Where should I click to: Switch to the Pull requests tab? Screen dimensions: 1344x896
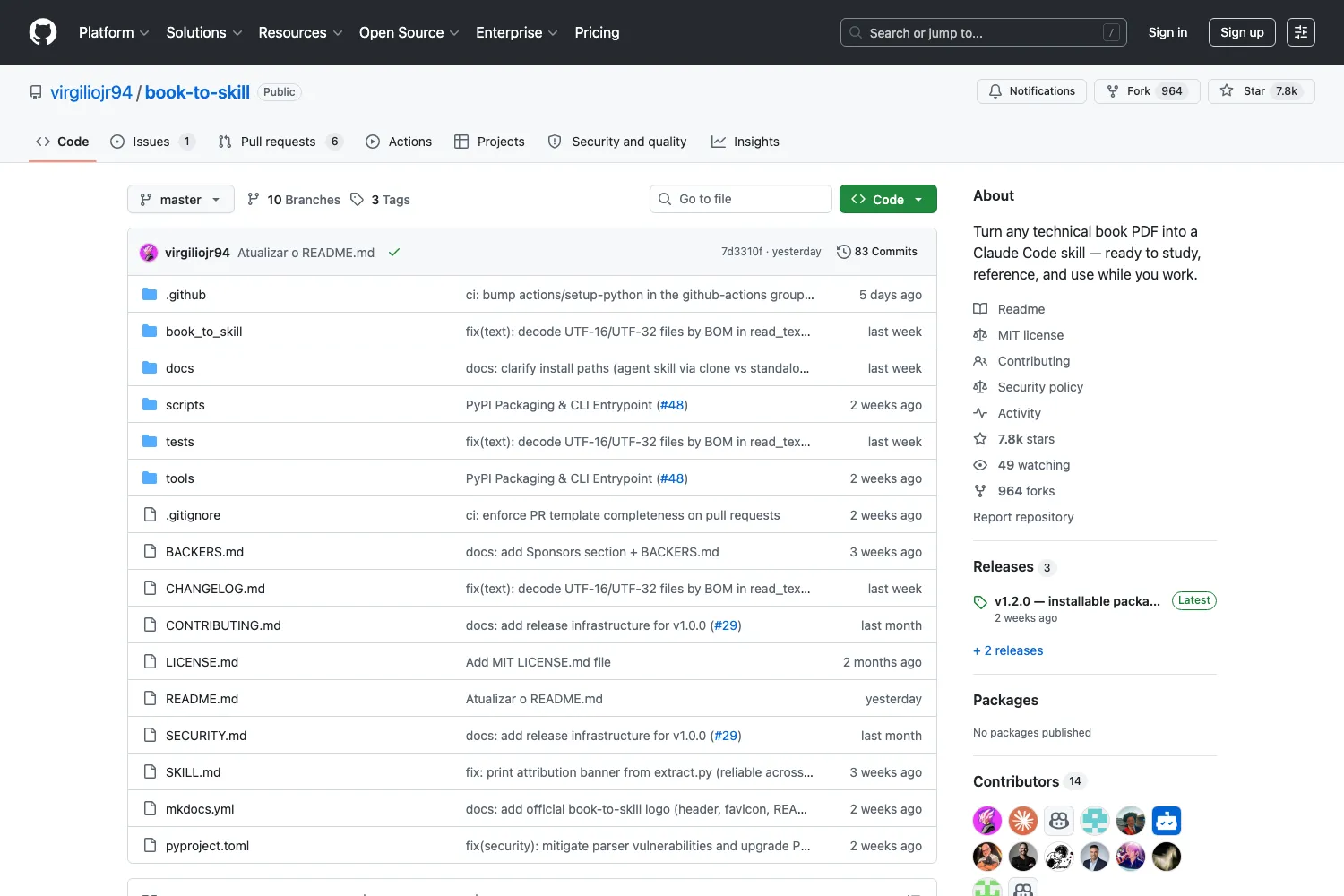pos(280,142)
